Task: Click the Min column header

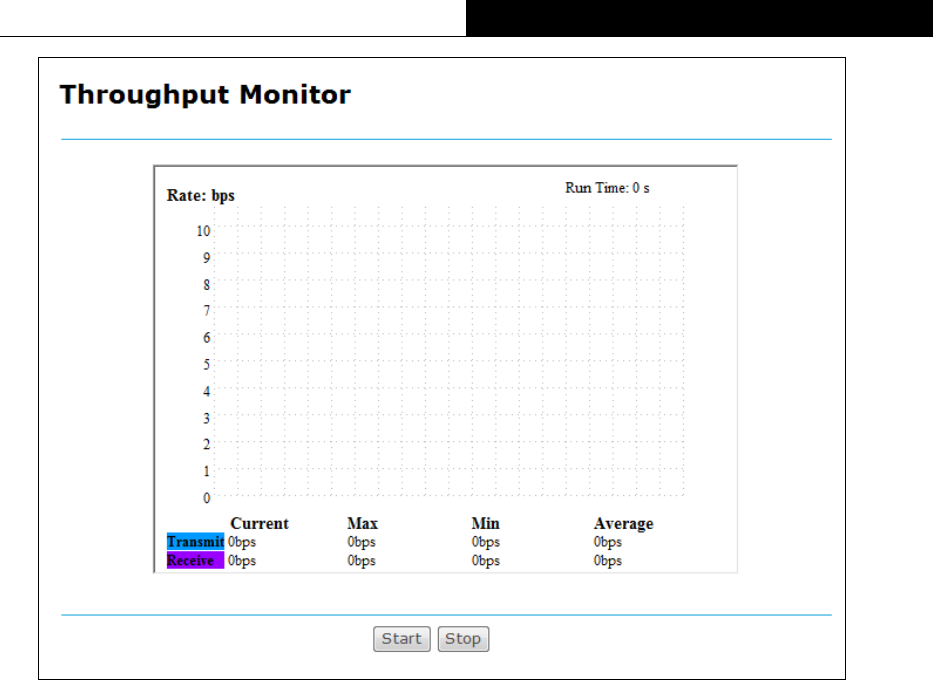Action: pos(486,524)
